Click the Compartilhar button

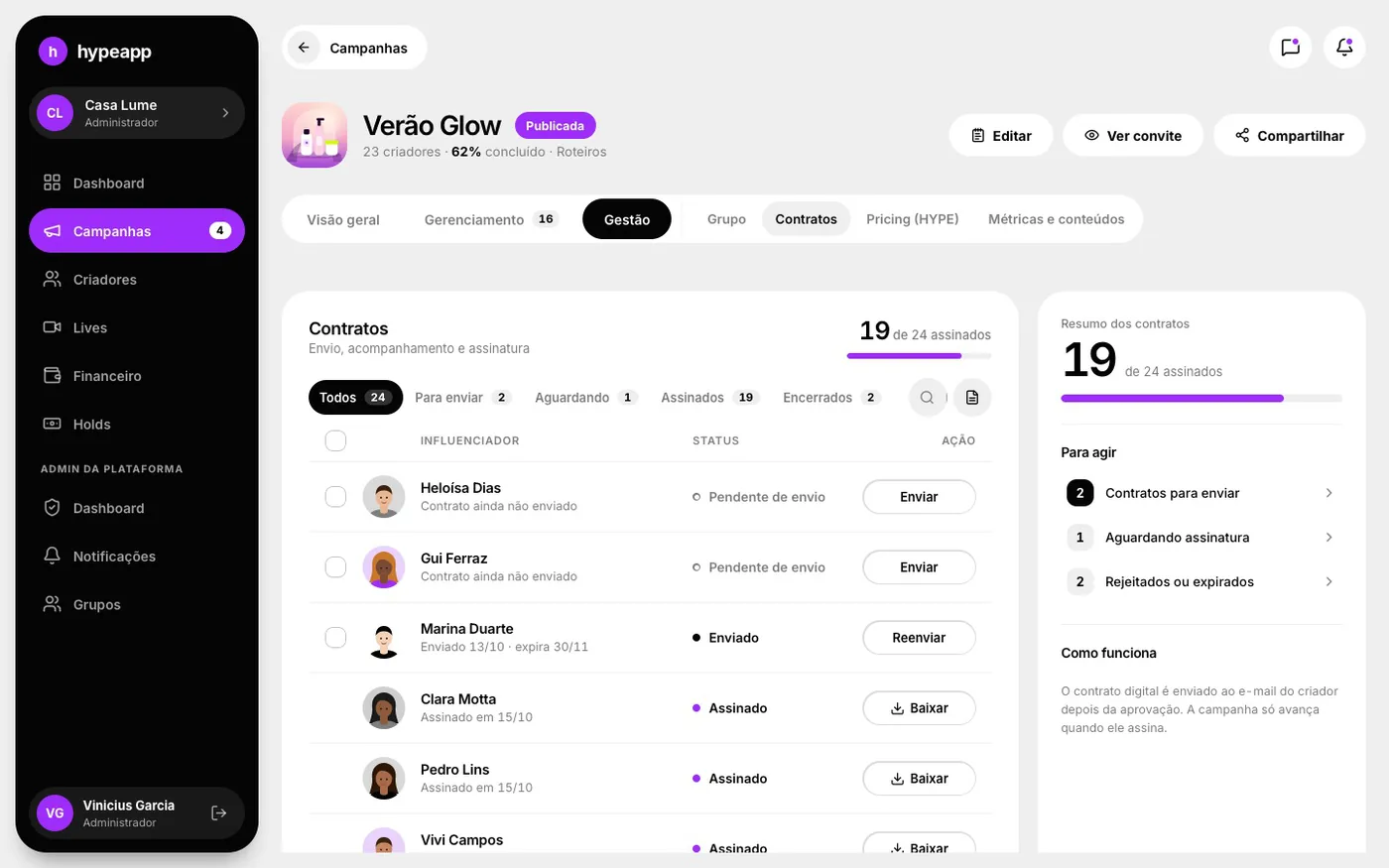1289,136
